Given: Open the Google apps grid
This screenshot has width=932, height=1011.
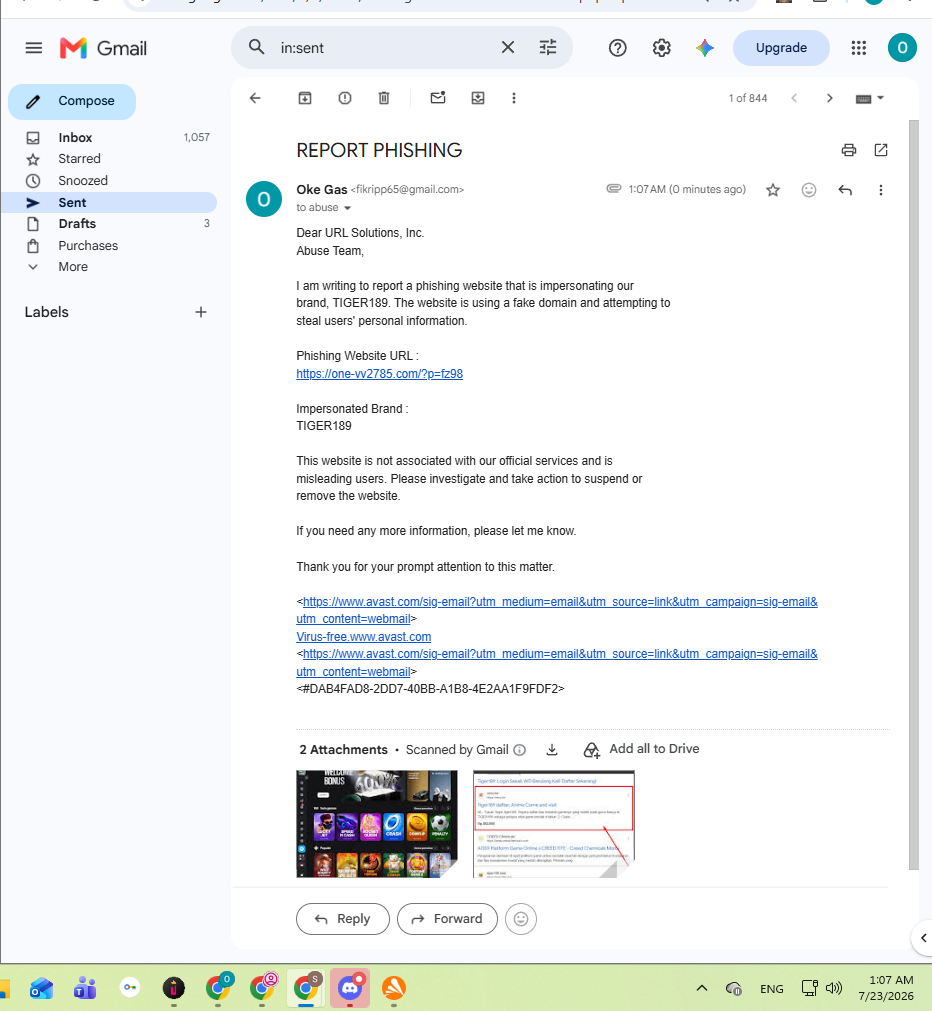Looking at the screenshot, I should pyautogui.click(x=858, y=48).
